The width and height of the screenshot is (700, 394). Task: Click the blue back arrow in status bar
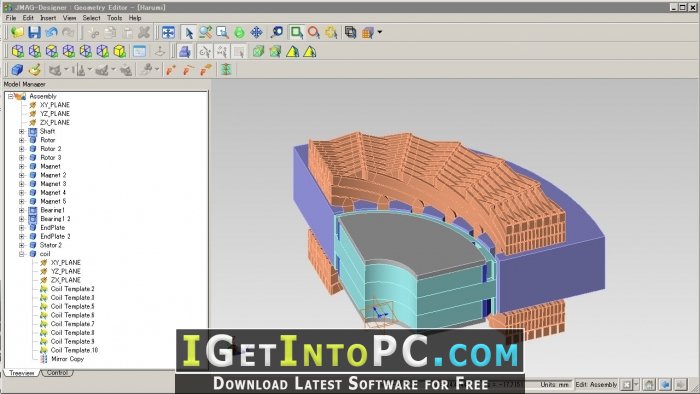click(x=665, y=384)
